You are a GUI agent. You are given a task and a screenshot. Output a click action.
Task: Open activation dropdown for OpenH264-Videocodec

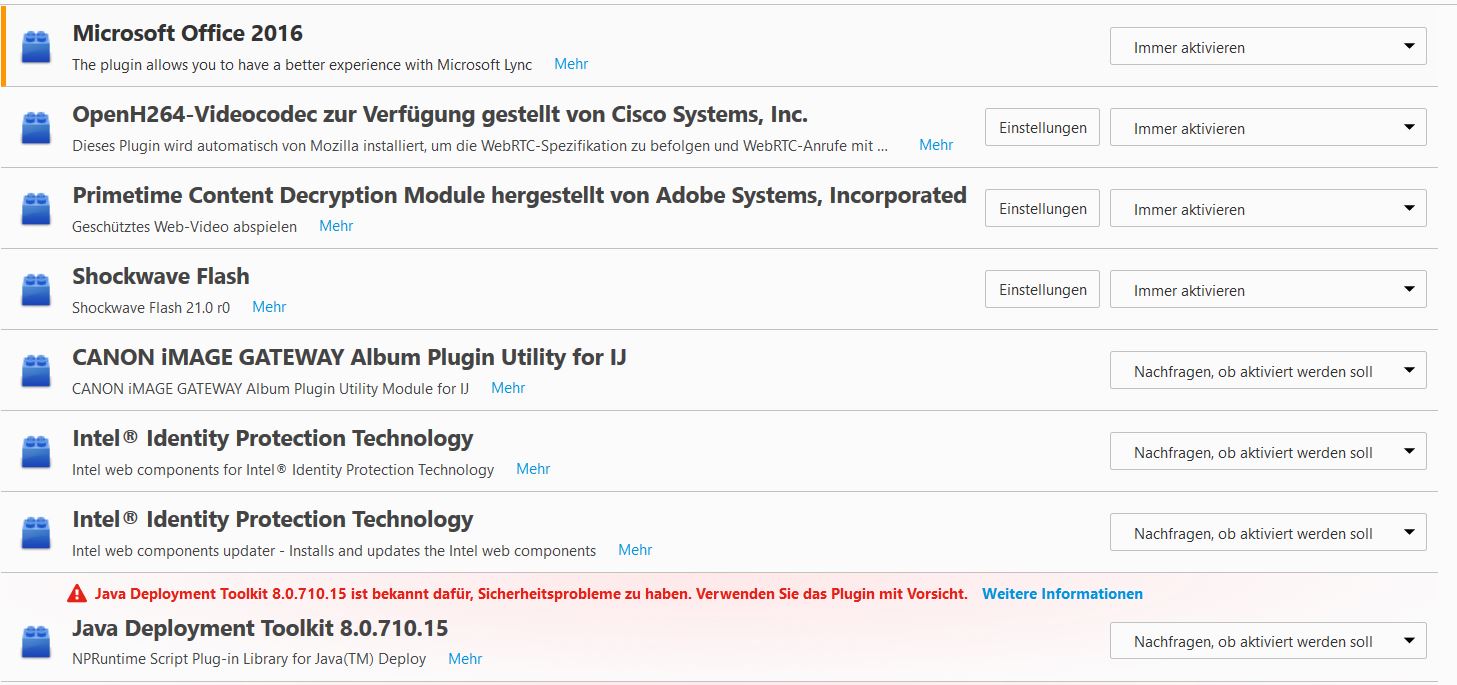click(1267, 128)
